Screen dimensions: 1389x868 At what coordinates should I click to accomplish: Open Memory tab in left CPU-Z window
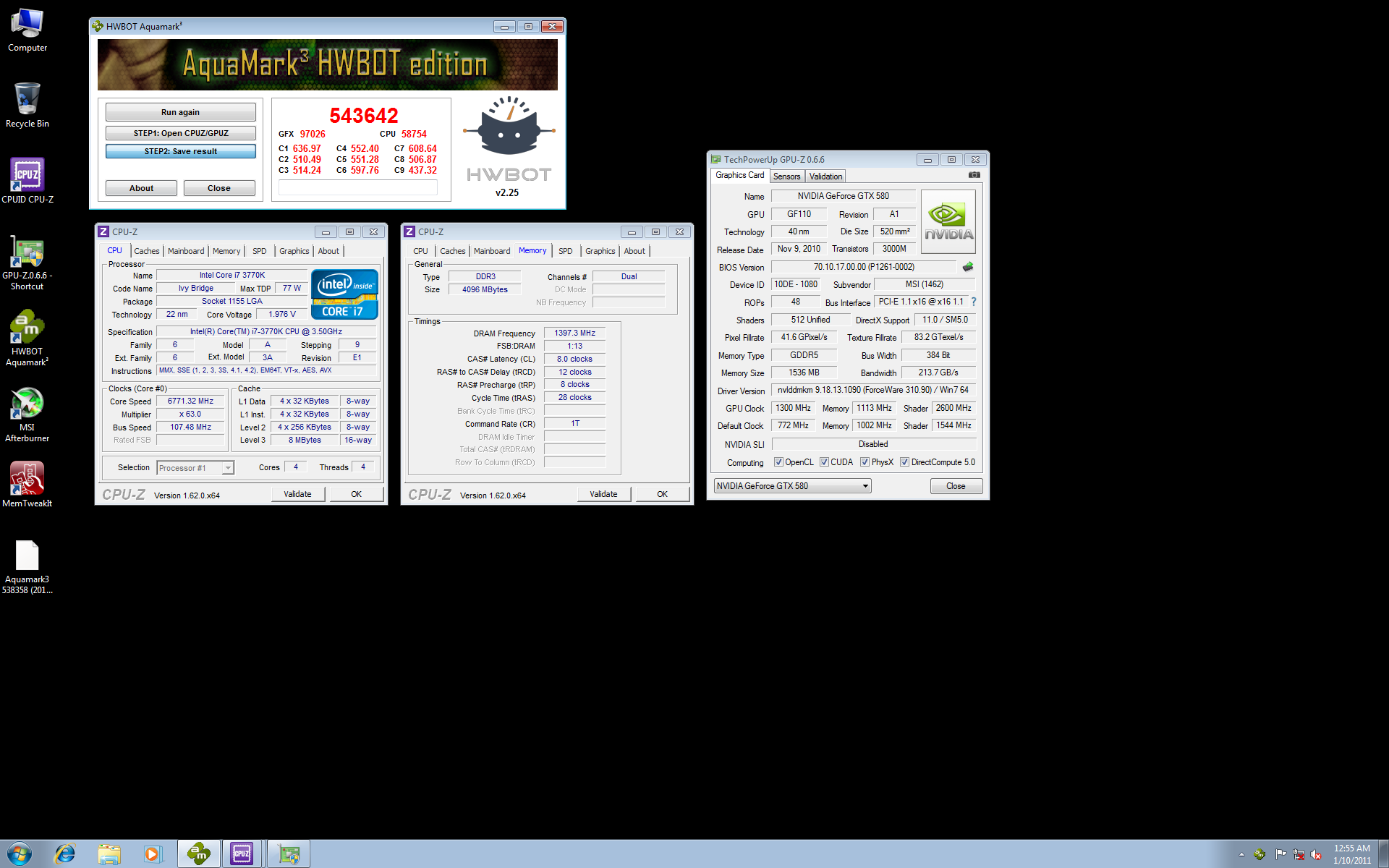(226, 251)
